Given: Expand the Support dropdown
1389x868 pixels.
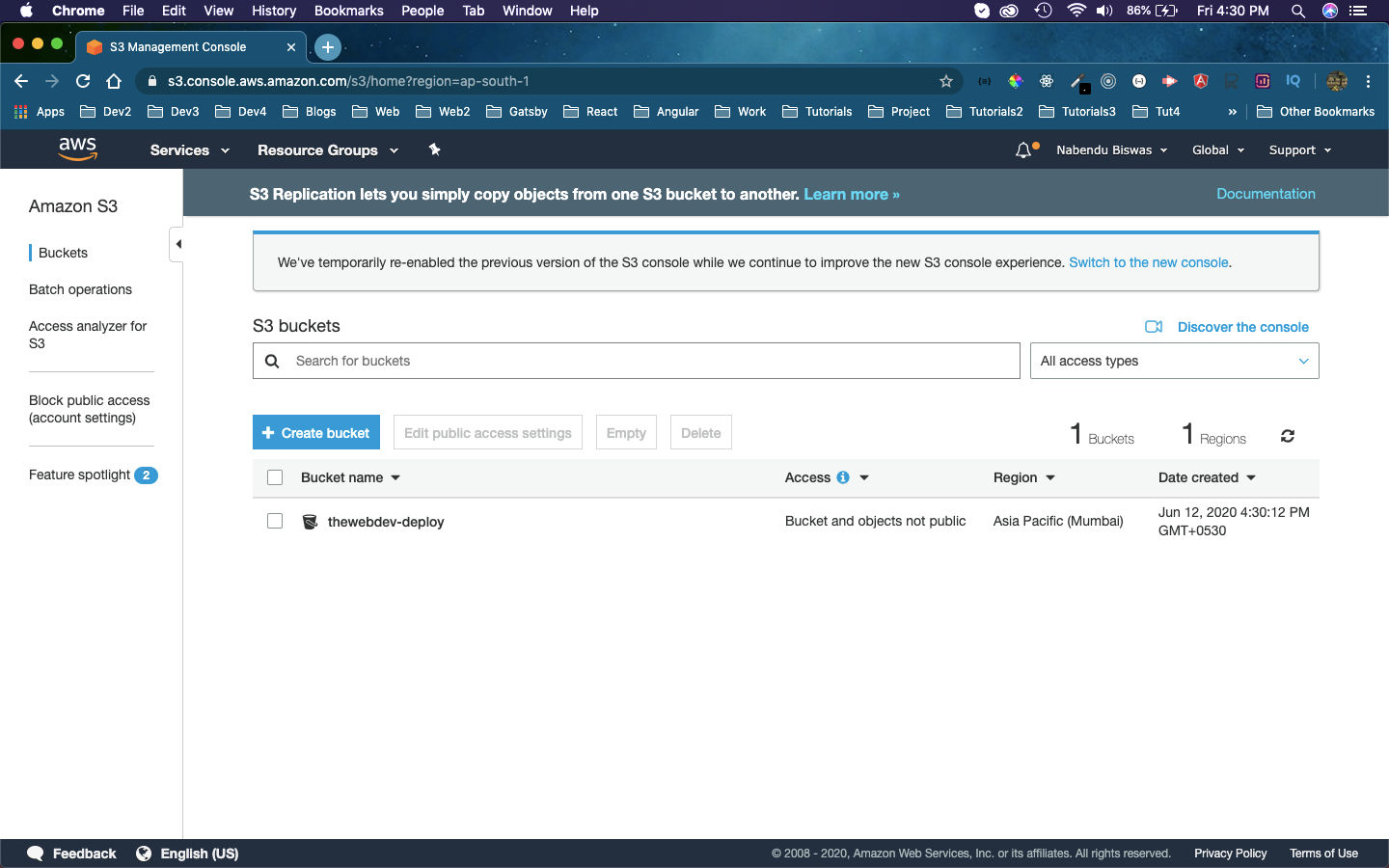Looking at the screenshot, I should (1300, 150).
